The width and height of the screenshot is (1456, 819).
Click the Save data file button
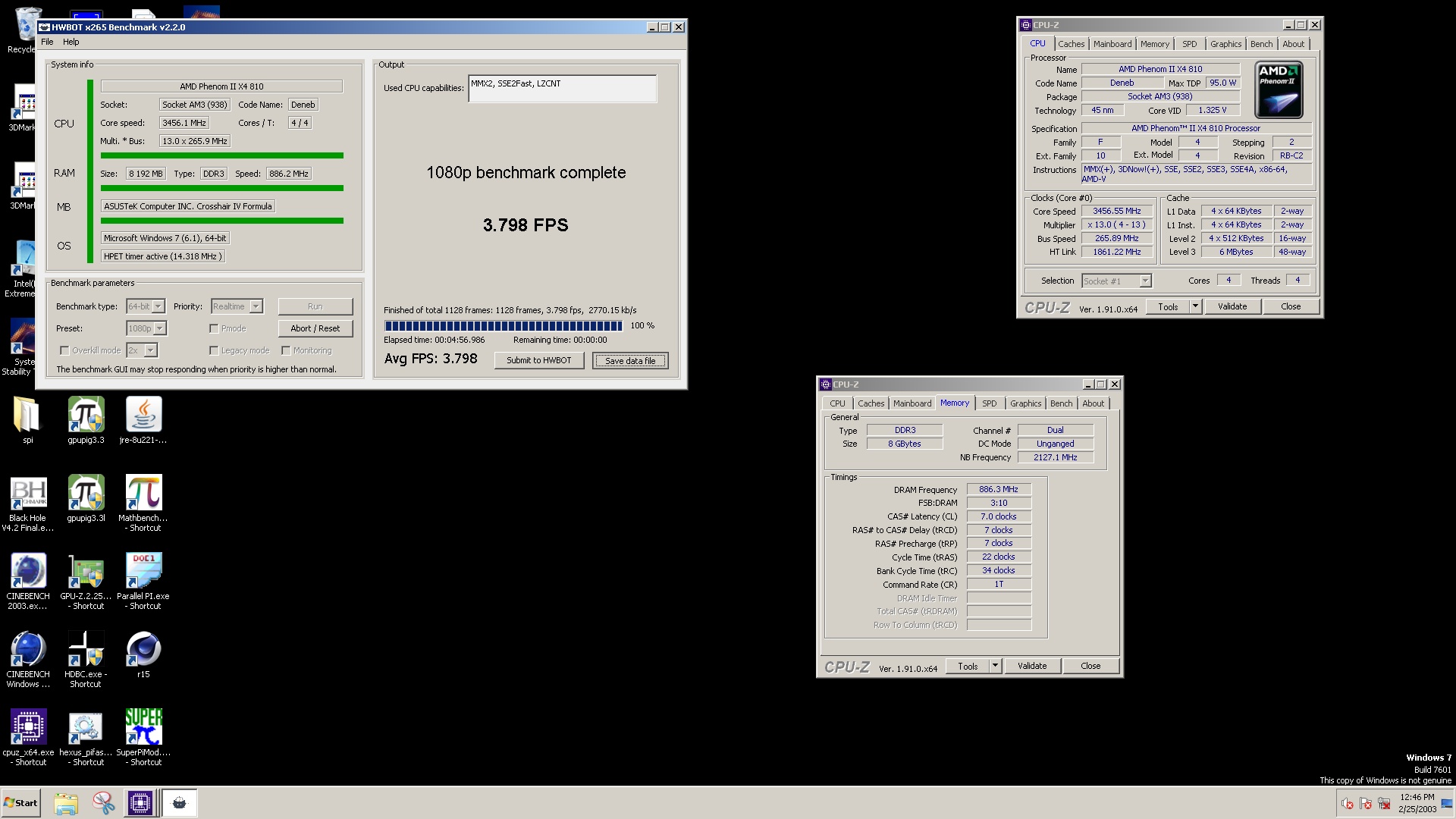tap(630, 361)
